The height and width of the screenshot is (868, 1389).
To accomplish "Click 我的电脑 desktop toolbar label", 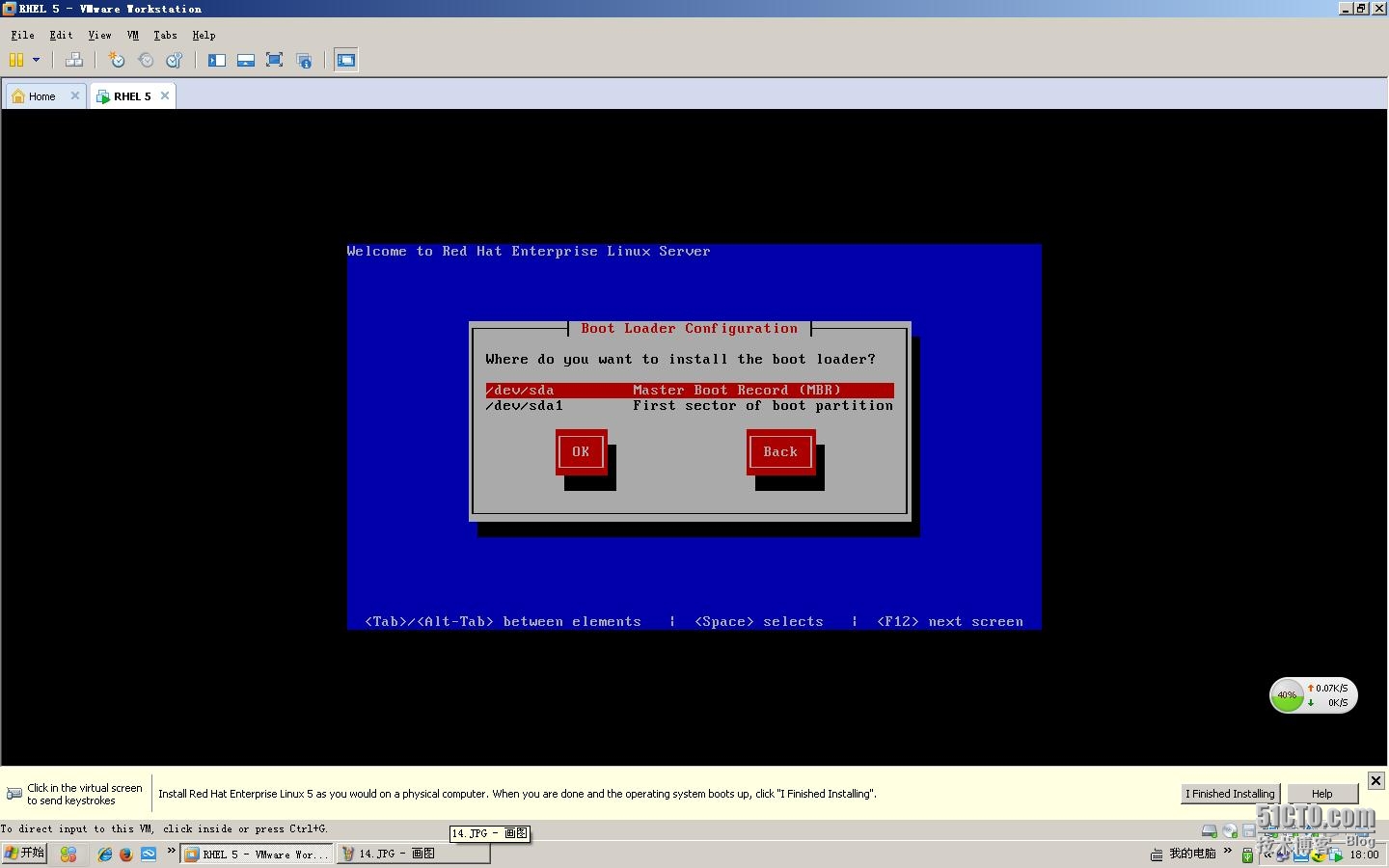I will (1192, 854).
